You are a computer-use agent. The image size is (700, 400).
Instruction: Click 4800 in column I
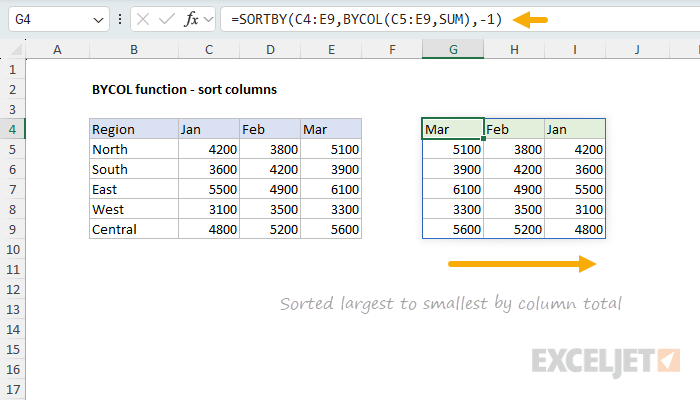[x=575, y=229]
